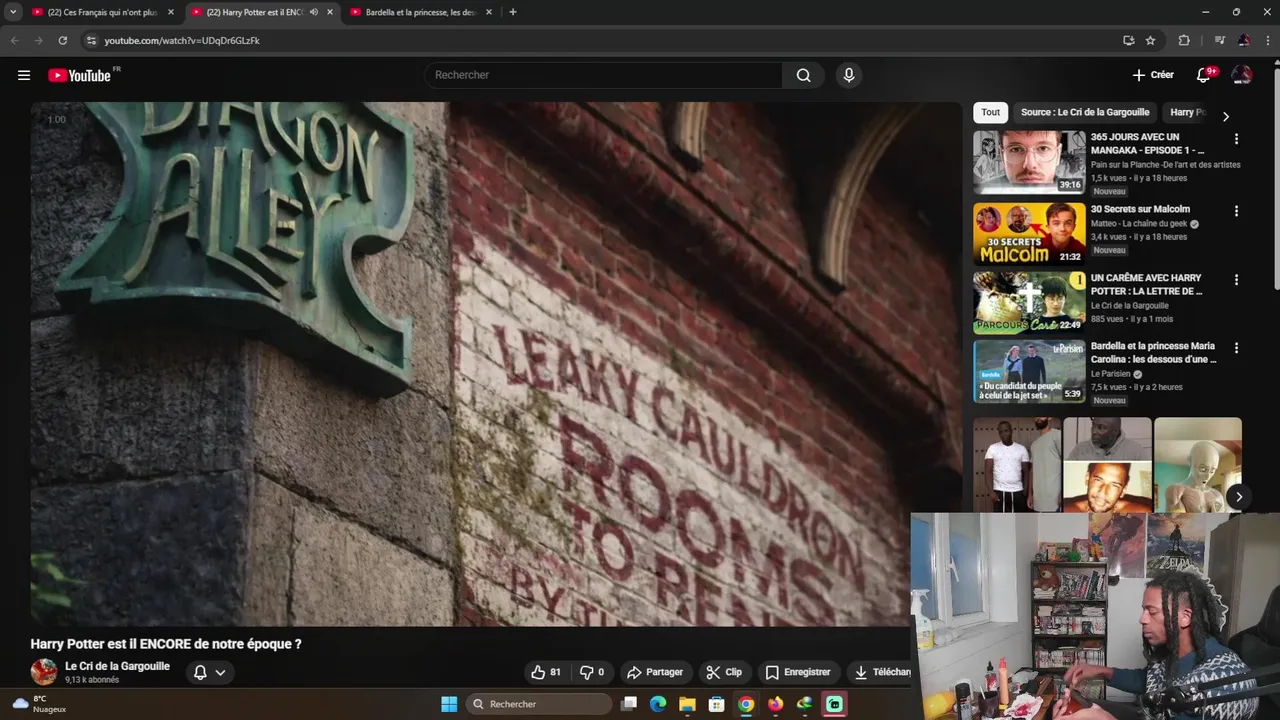This screenshot has width=1280, height=720.
Task: Open the YouTube hamburger guide menu
Action: point(24,75)
